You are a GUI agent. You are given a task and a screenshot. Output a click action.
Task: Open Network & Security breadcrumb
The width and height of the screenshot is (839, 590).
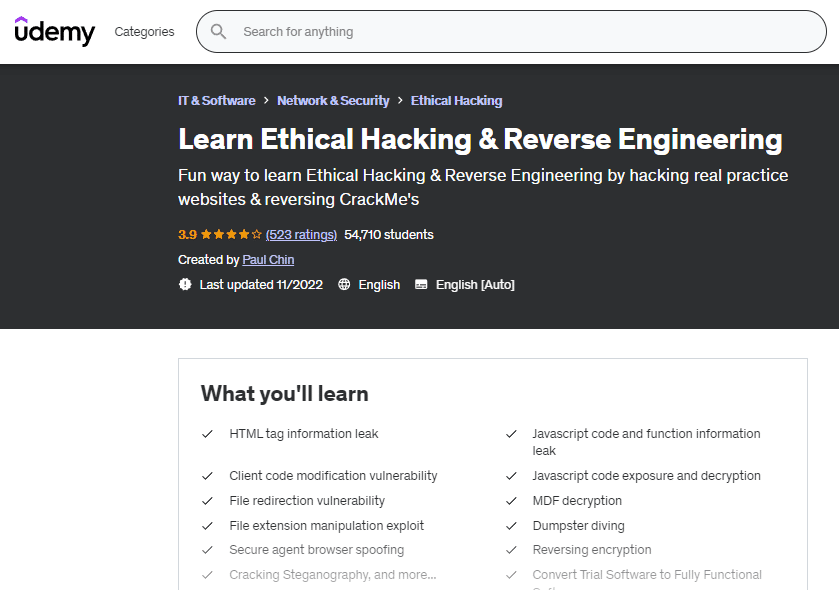click(x=333, y=101)
